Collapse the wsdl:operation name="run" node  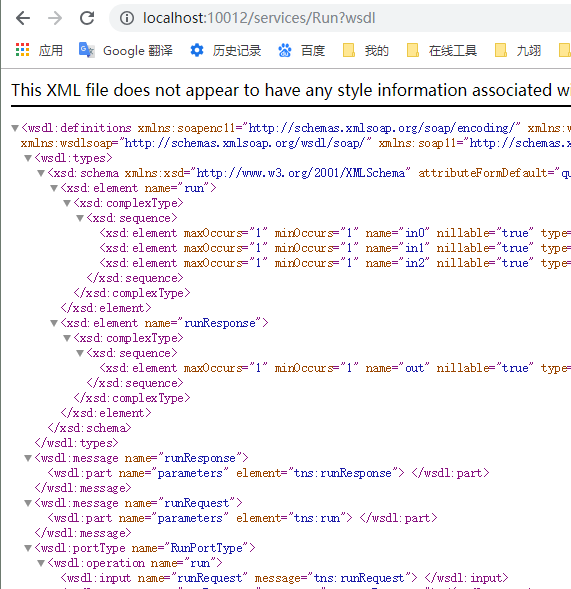[41, 563]
